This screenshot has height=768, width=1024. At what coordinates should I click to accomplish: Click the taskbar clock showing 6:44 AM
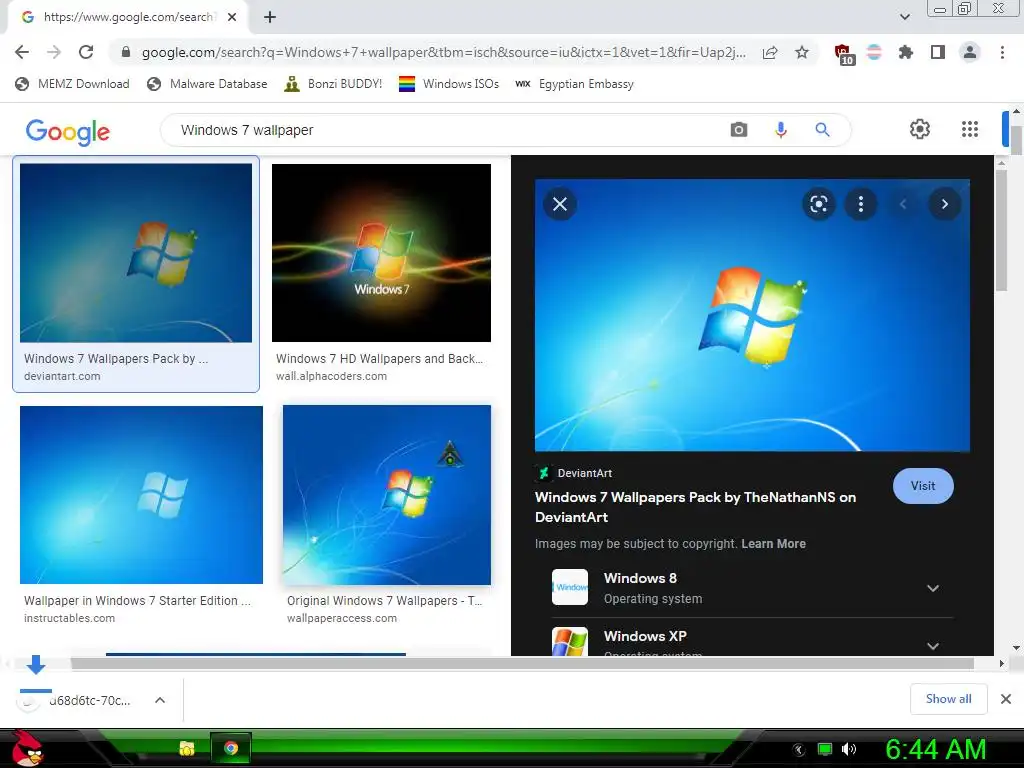point(935,749)
